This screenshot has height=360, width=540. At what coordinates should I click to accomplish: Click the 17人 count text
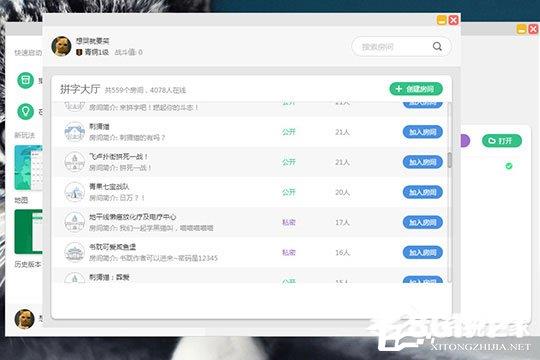(342, 223)
